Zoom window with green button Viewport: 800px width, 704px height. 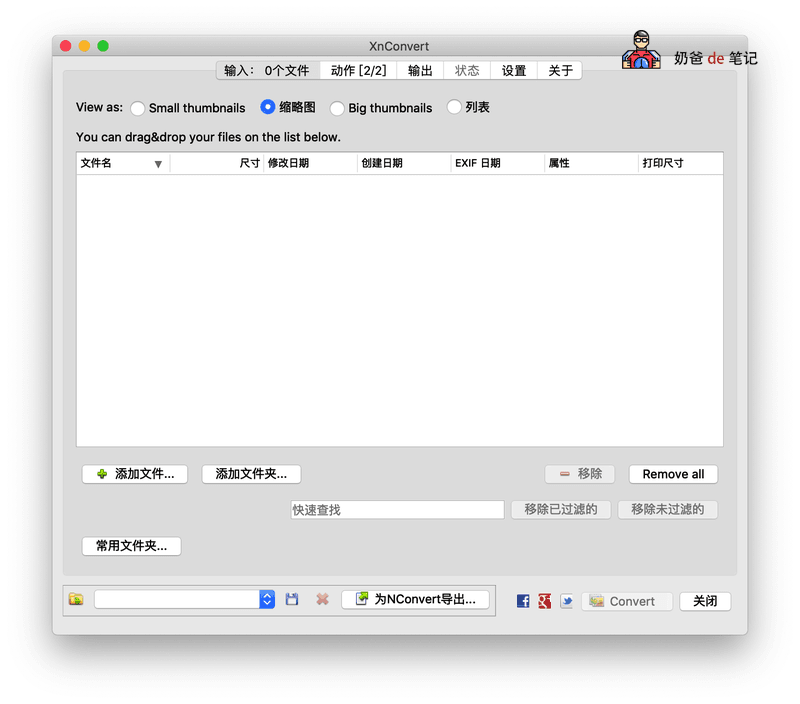point(103,46)
